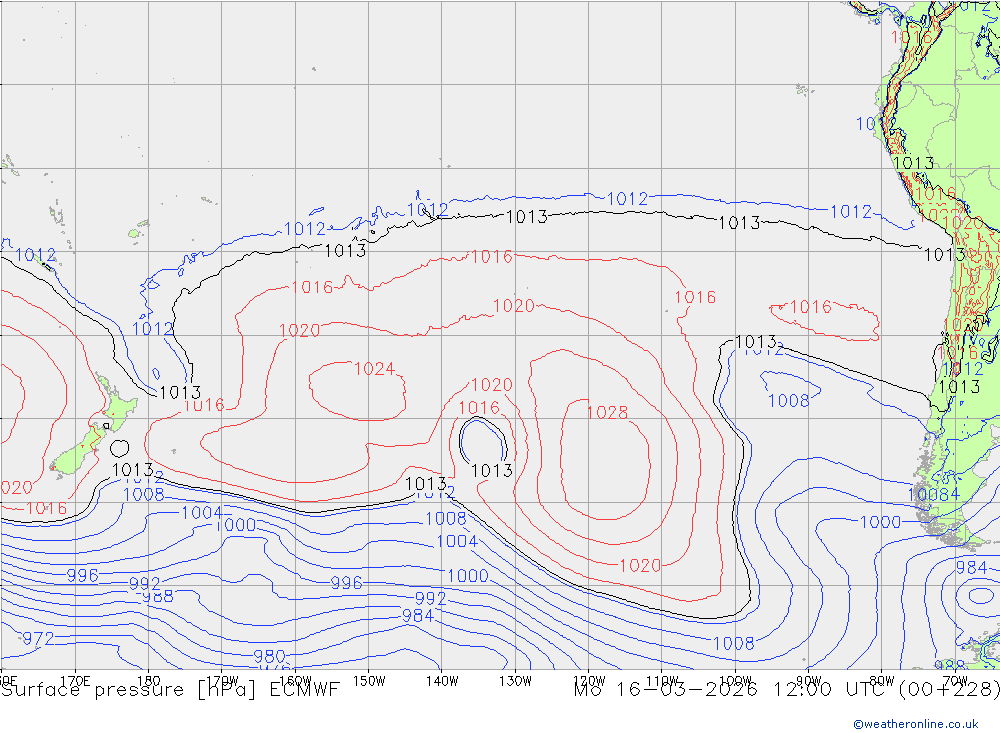Click the 984 label beside the low near Cape Horn

(x=971, y=567)
